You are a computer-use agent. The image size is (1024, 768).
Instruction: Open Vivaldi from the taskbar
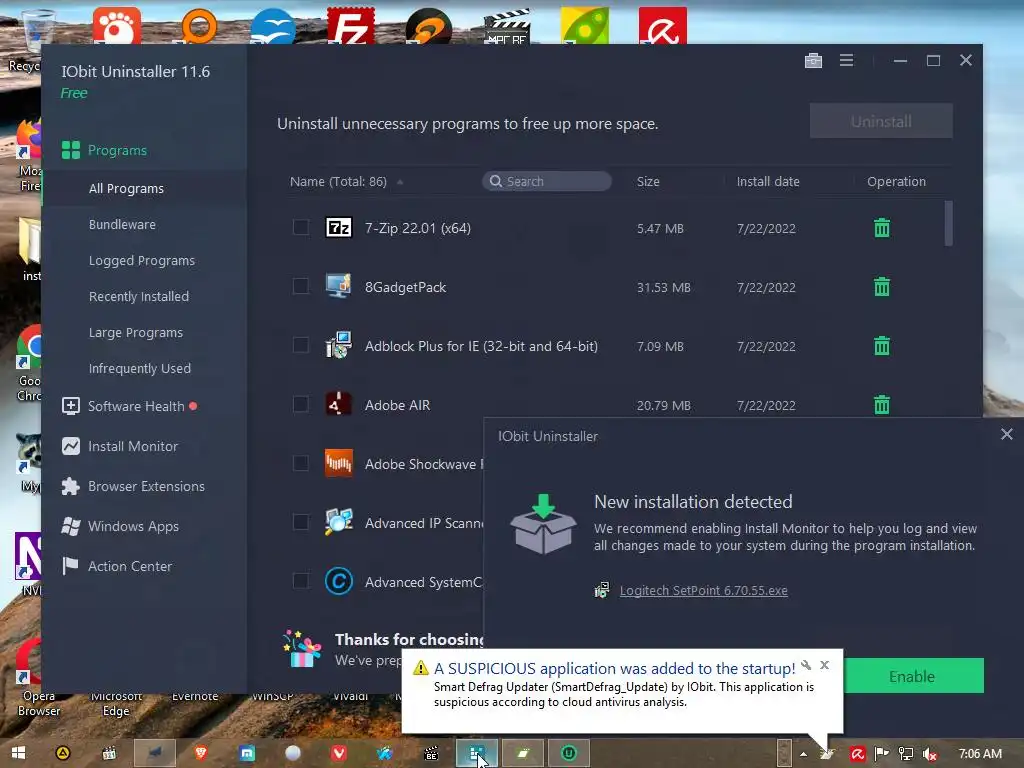[338, 753]
